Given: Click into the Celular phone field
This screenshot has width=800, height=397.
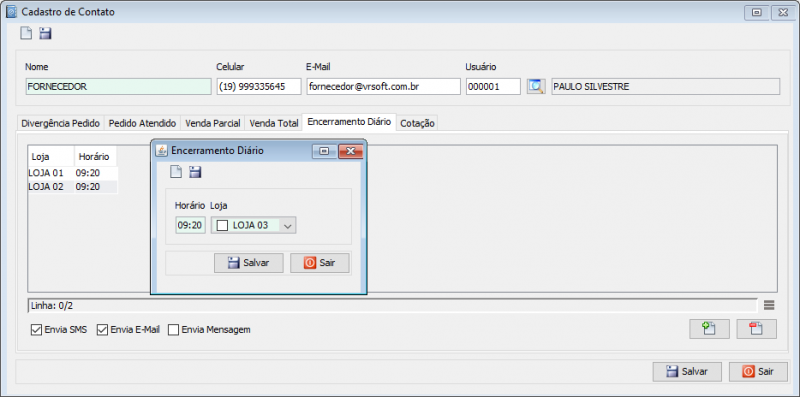Looking at the screenshot, I should 259,86.
